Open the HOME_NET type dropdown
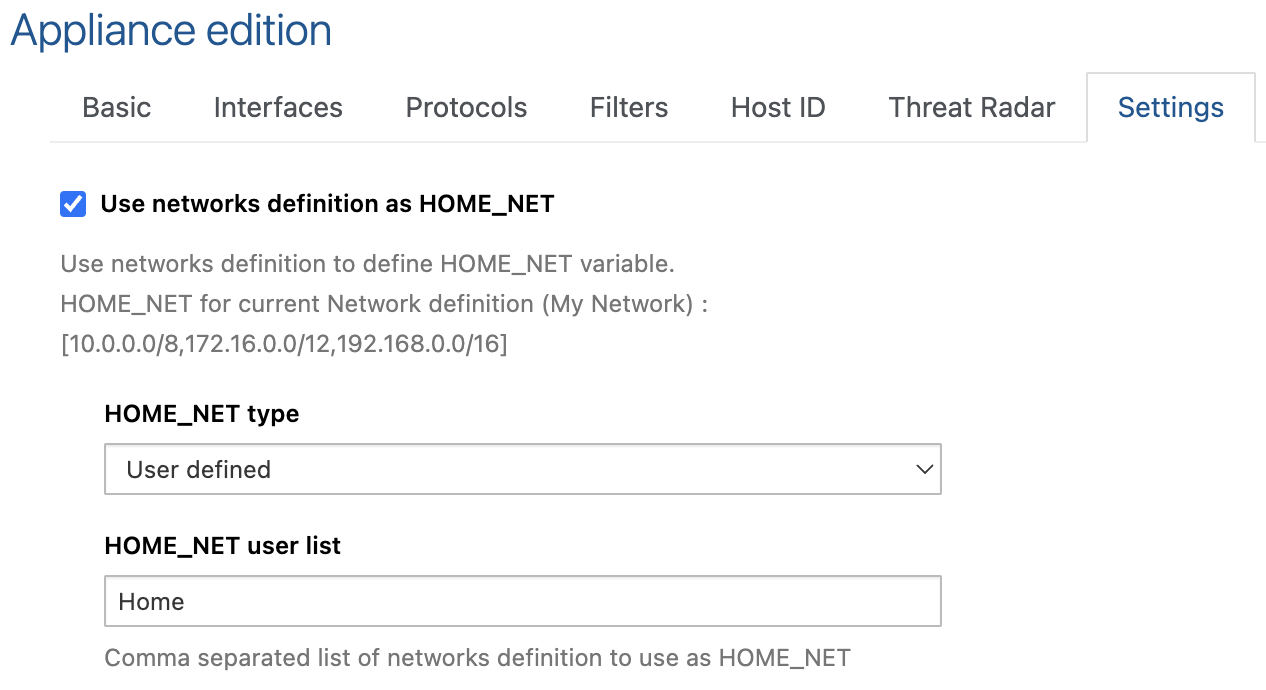The width and height of the screenshot is (1266, 690). [x=522, y=469]
